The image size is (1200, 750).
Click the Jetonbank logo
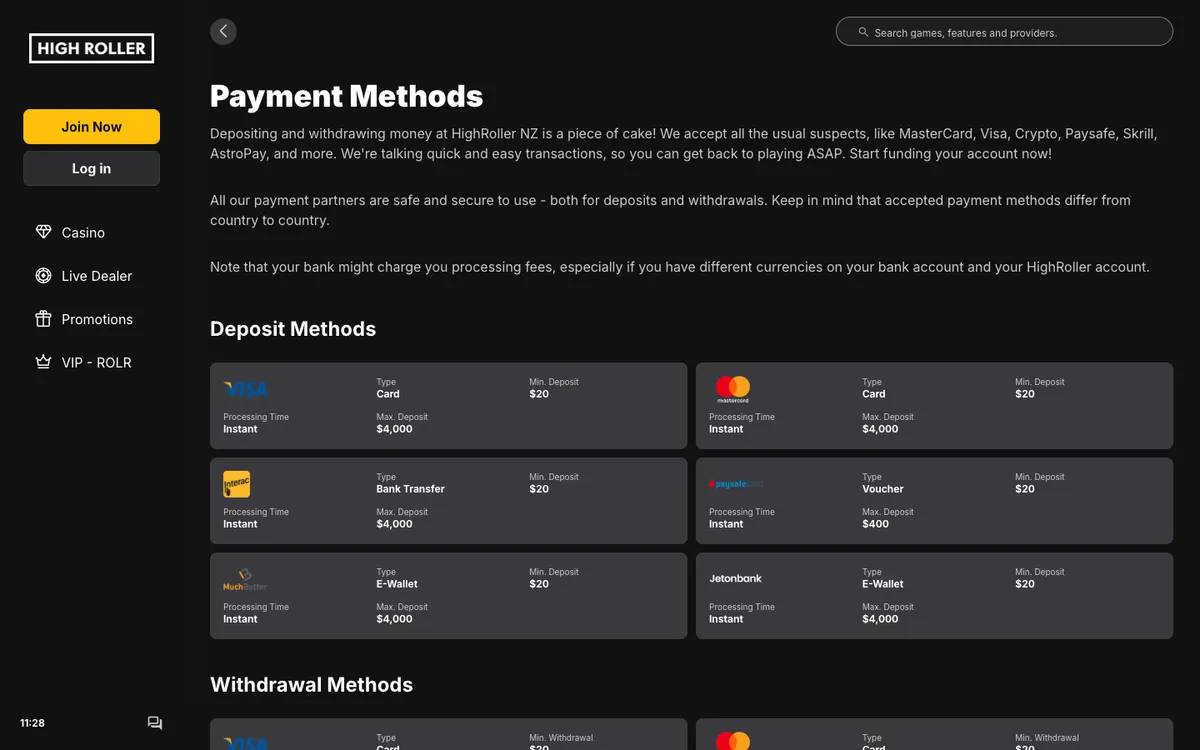[735, 578]
